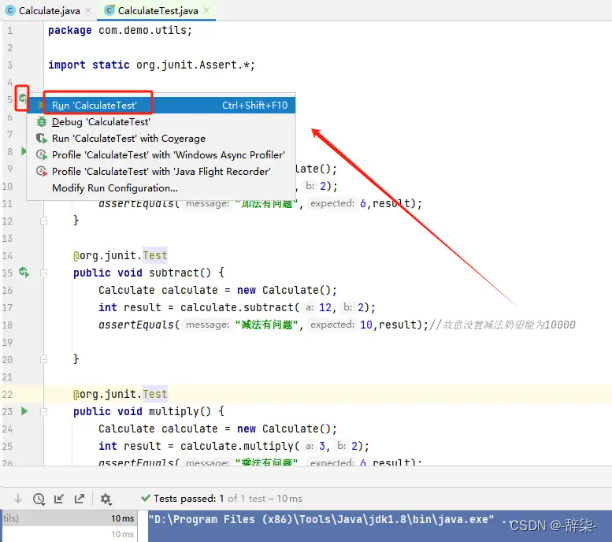Click the expected value 10 on line 18
The height and width of the screenshot is (542, 612).
[366, 325]
